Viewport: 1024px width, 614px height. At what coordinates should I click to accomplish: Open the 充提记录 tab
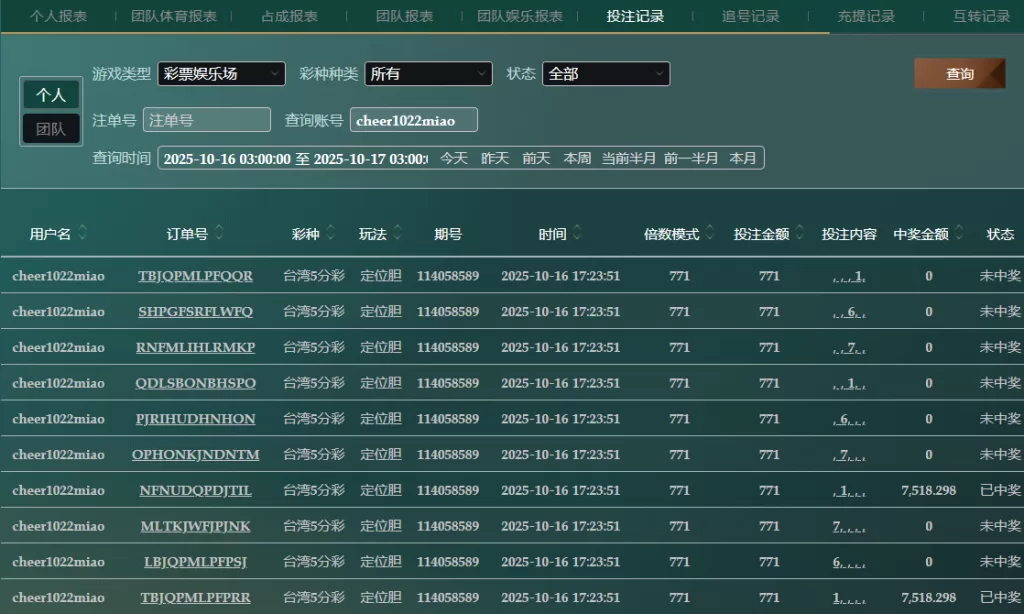866,16
